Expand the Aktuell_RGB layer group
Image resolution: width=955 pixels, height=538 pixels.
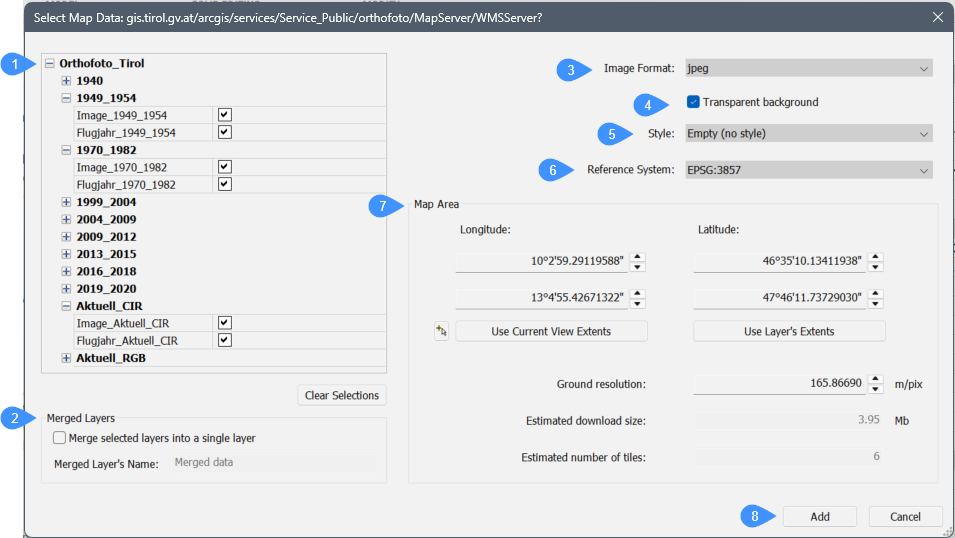tap(66, 358)
